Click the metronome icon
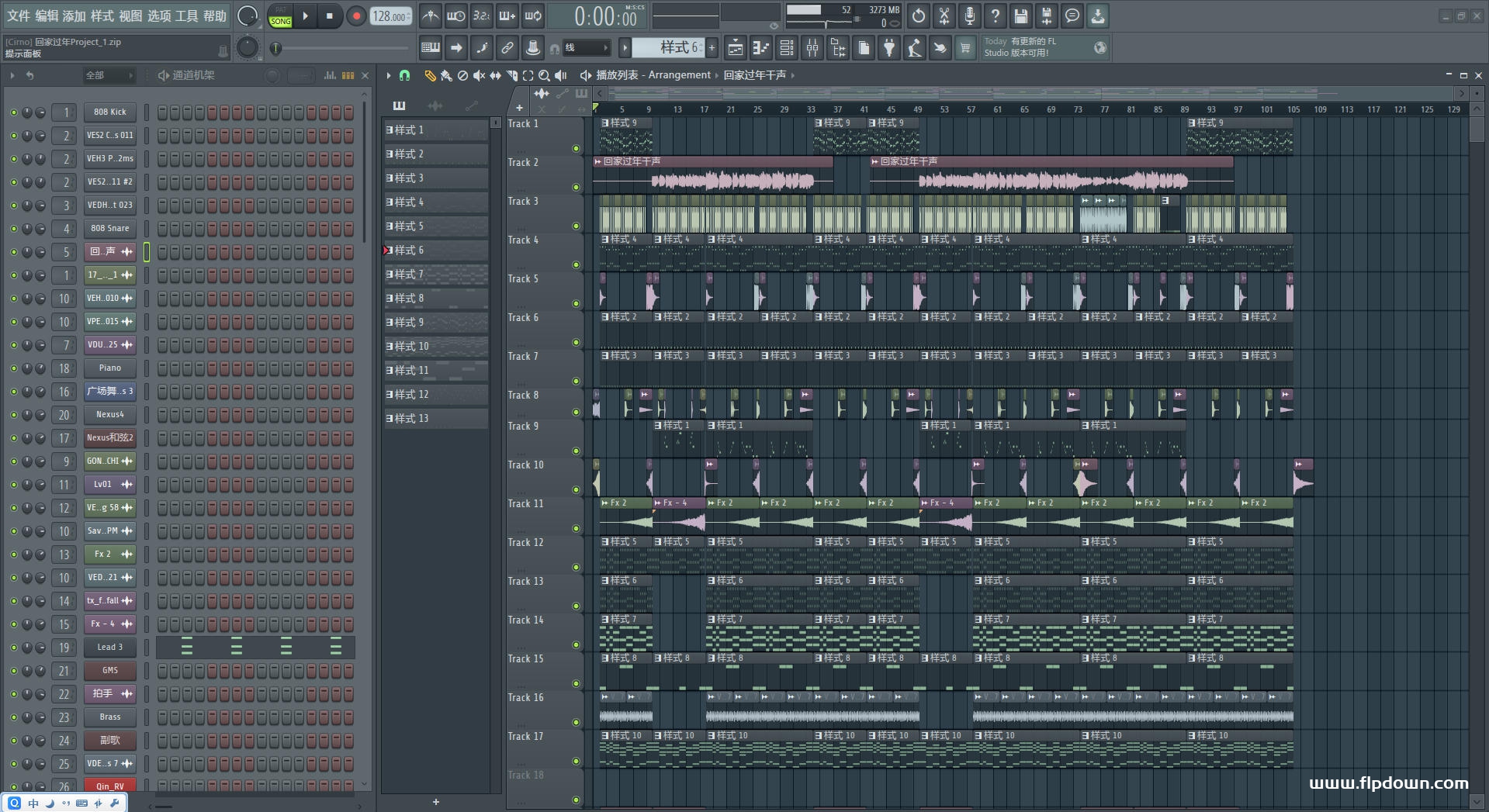The height and width of the screenshot is (812, 1489). click(431, 16)
